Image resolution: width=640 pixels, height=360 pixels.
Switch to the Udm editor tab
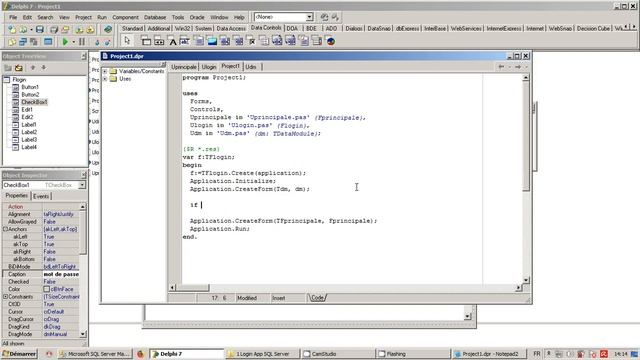pos(251,67)
